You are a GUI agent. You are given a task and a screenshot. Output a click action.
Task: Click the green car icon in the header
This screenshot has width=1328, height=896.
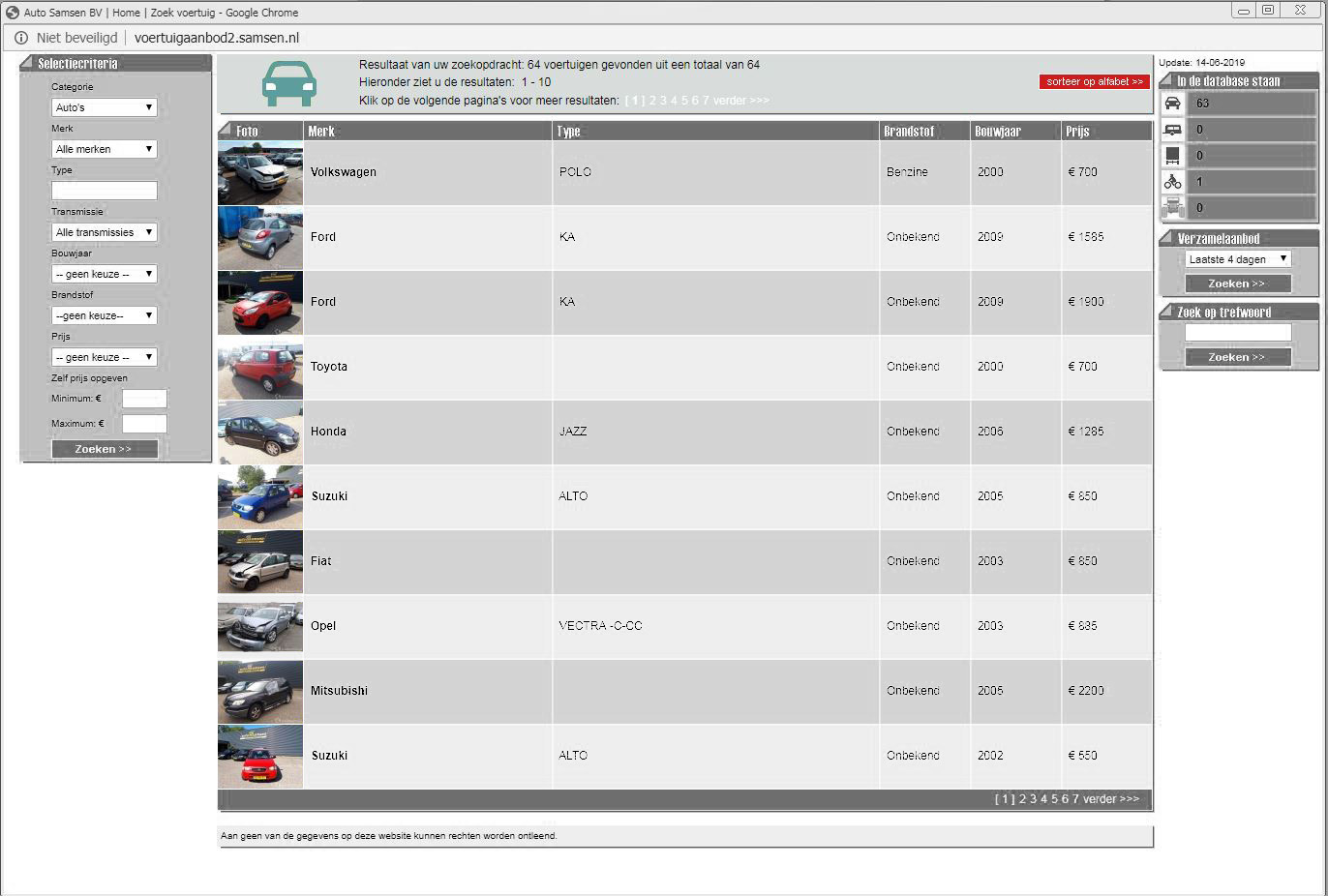(289, 84)
